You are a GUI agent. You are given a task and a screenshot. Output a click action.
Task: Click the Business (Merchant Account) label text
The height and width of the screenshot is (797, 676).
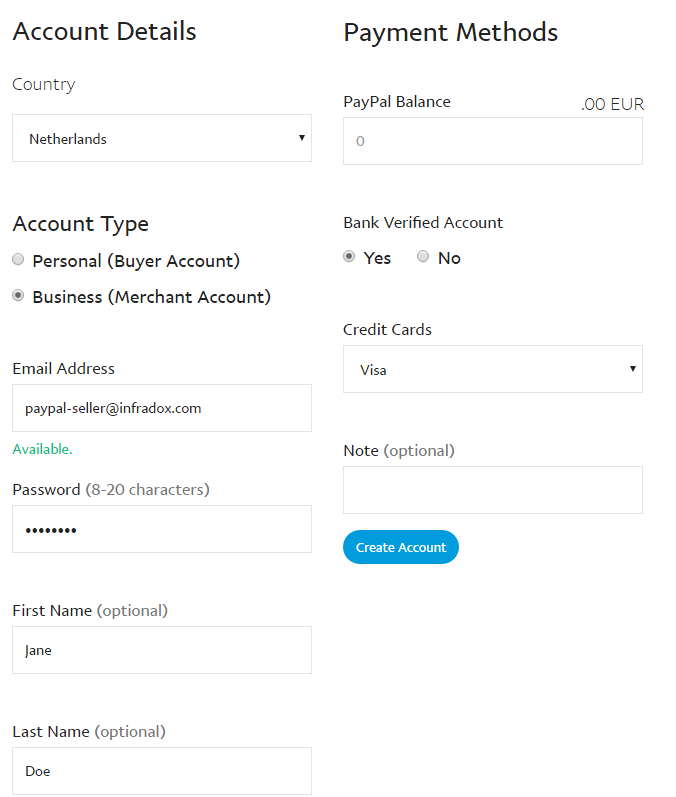151,297
